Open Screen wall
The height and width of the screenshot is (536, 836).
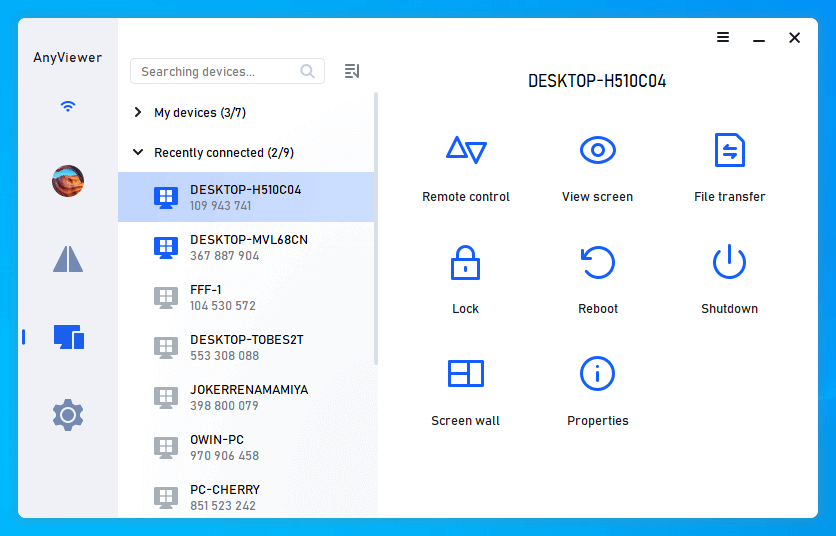click(x=465, y=373)
